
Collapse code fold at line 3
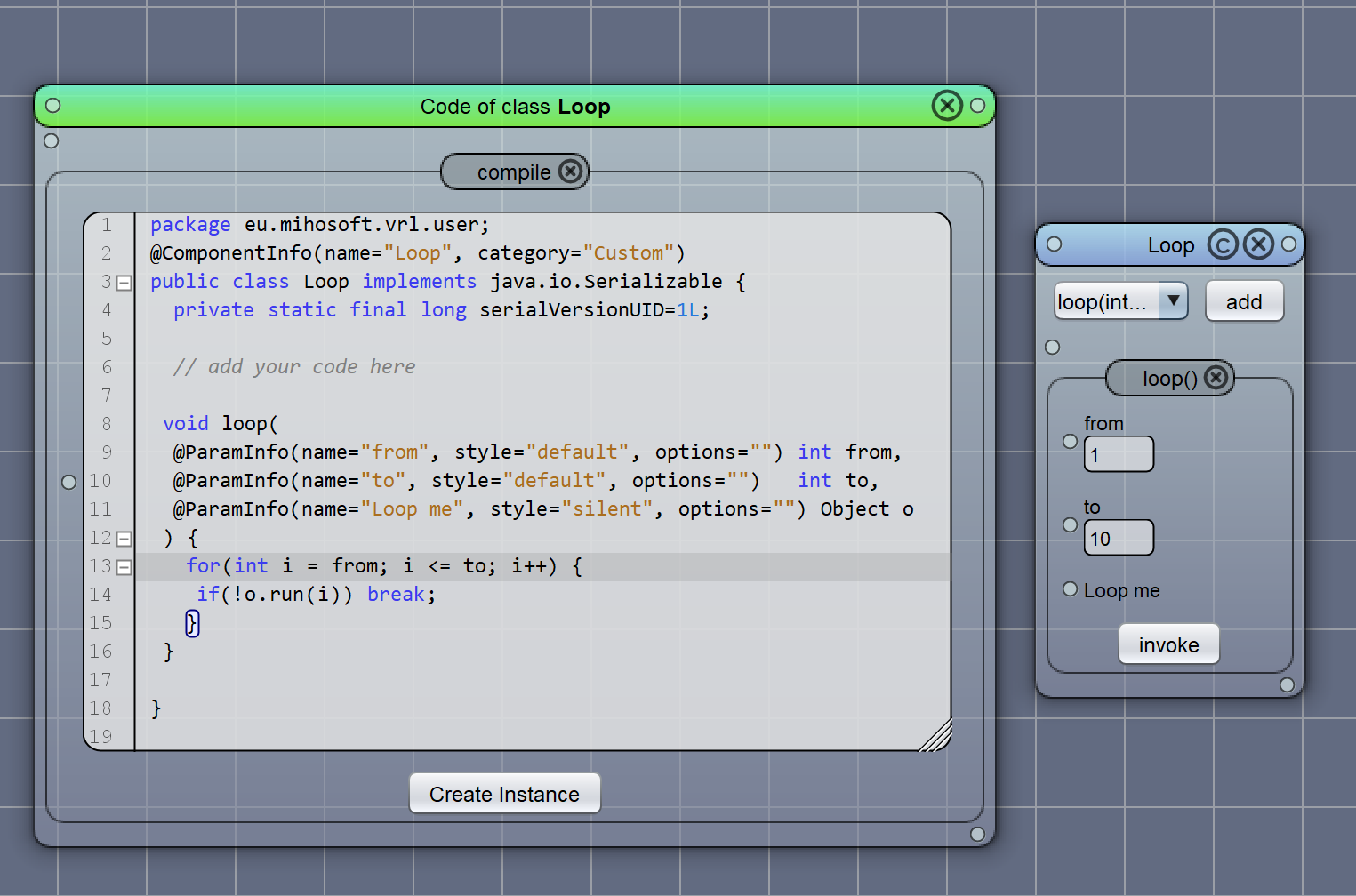124,283
